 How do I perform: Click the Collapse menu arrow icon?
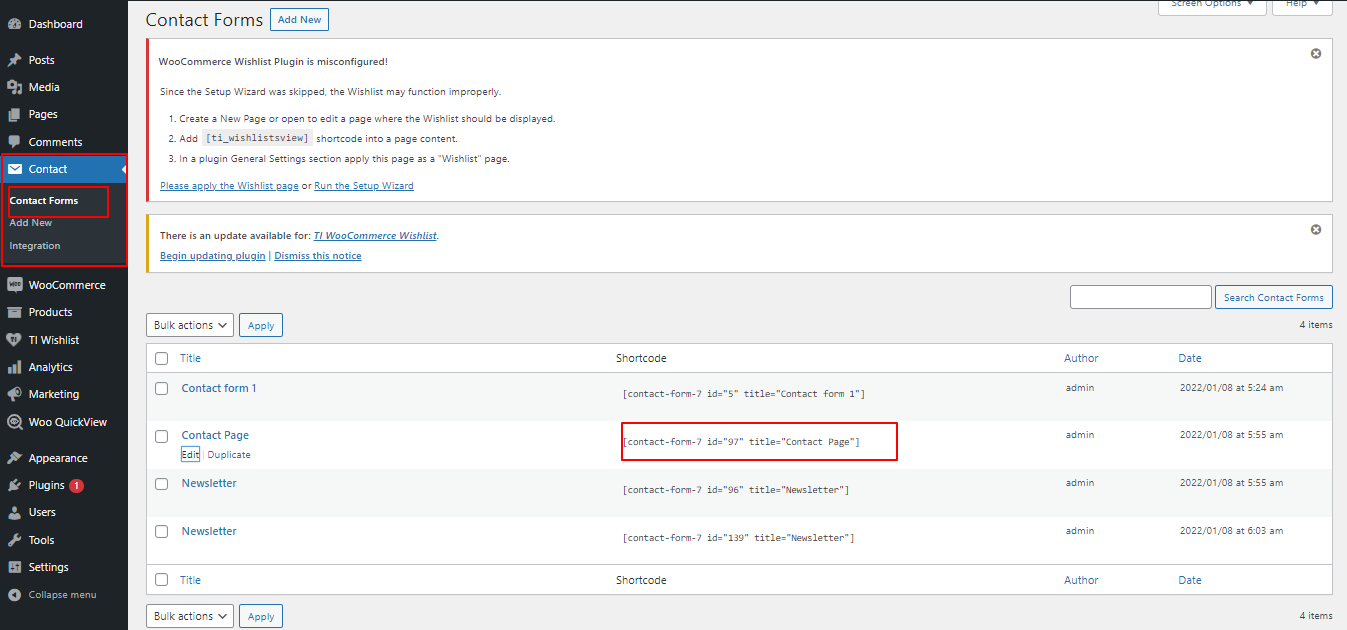click(15, 595)
